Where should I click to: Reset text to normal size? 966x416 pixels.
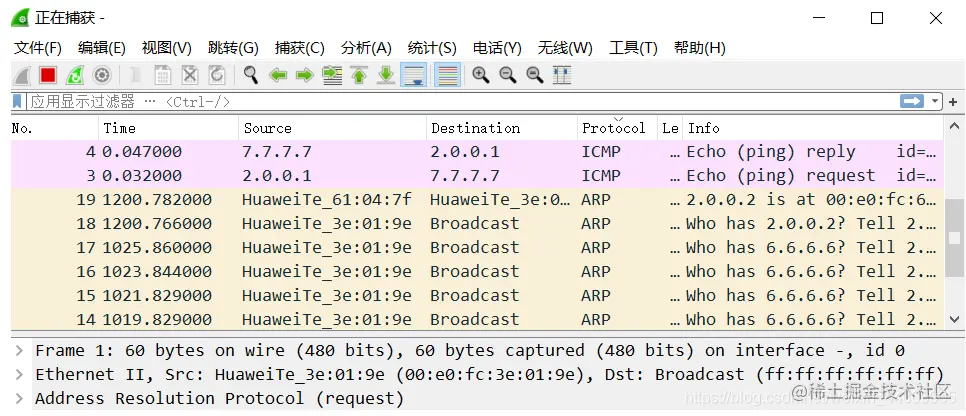[535, 75]
